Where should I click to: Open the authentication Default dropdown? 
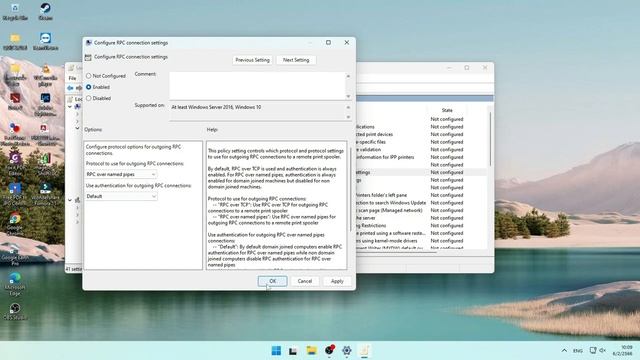[x=121, y=196]
